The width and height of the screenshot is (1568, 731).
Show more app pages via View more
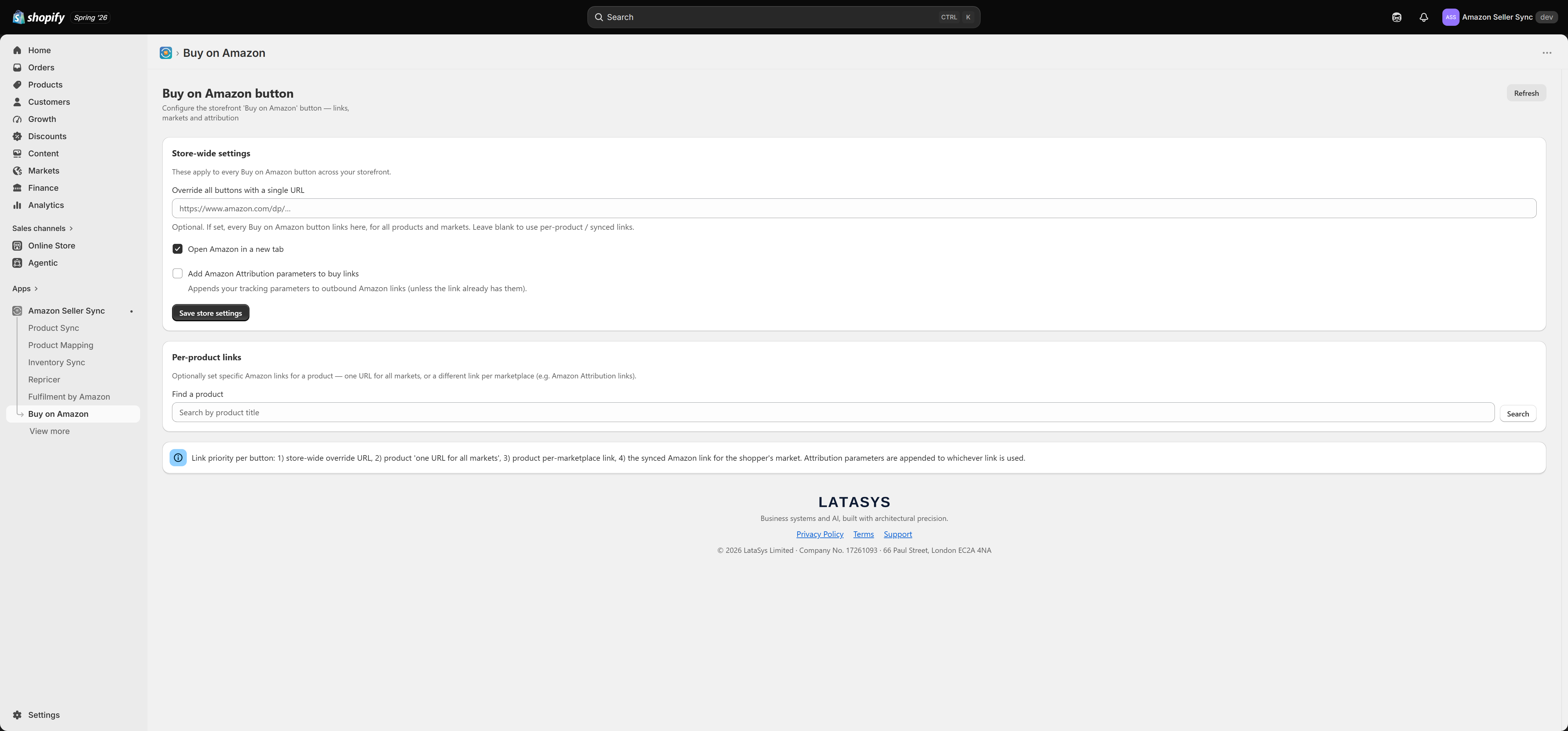[x=49, y=431]
